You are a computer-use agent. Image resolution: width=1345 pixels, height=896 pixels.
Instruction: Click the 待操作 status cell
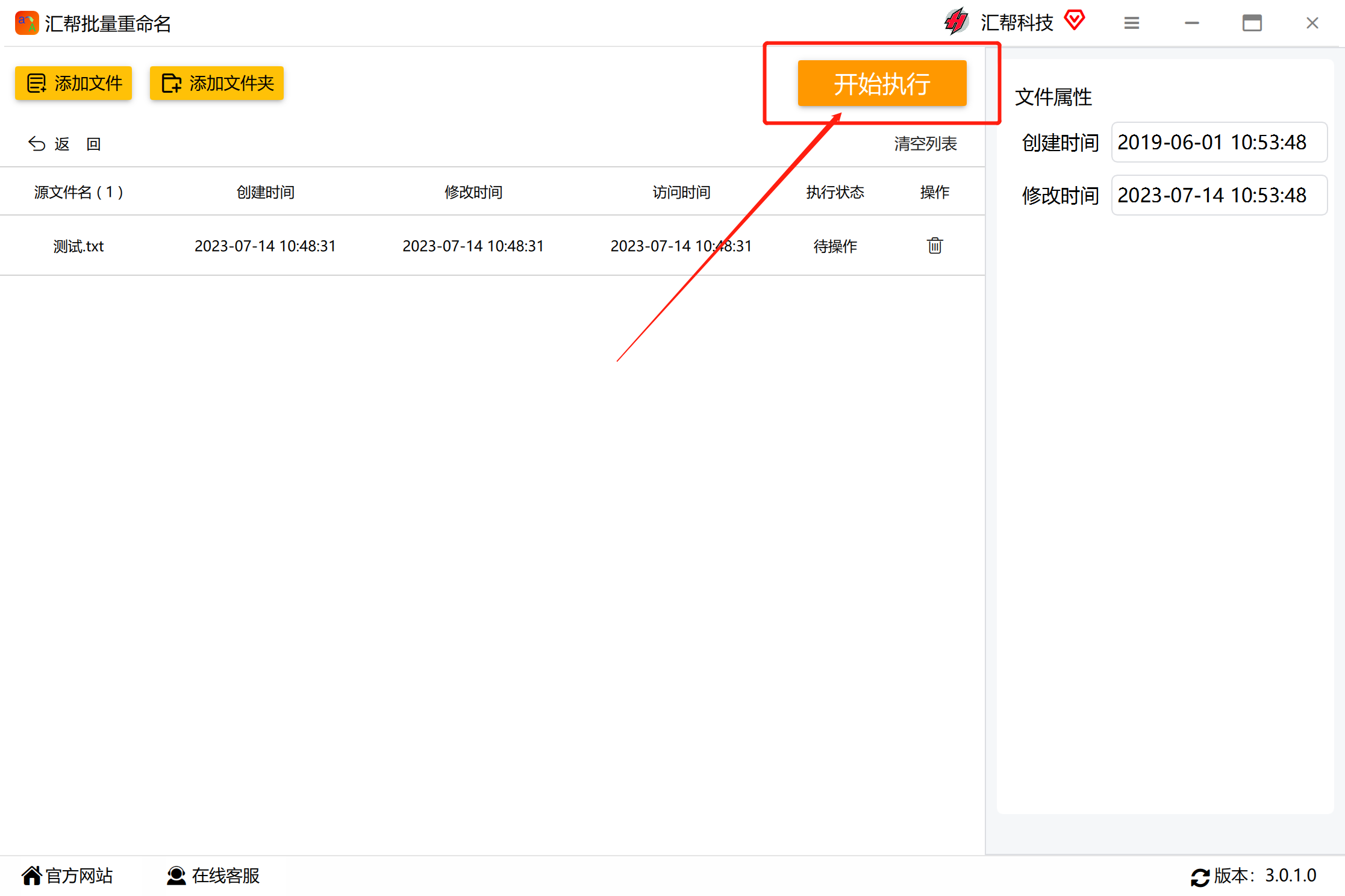pos(835,246)
